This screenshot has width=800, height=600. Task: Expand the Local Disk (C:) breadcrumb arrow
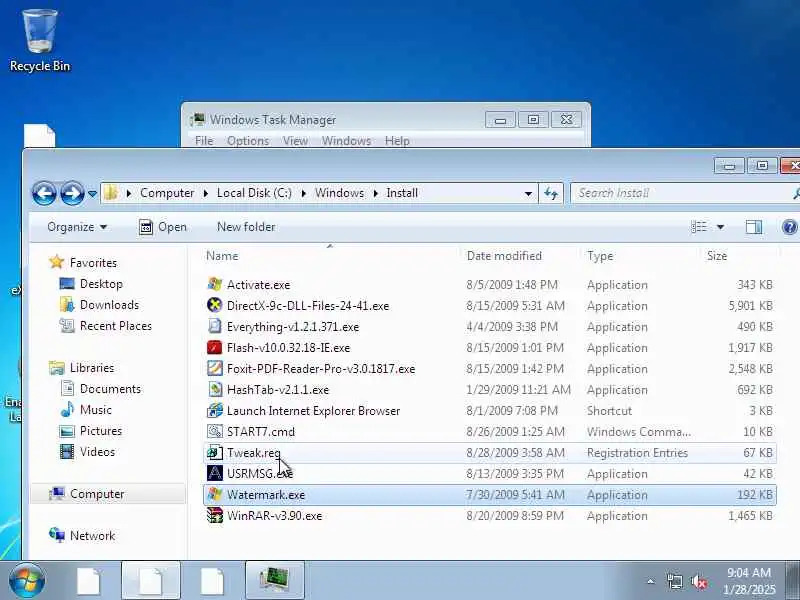tap(304, 193)
